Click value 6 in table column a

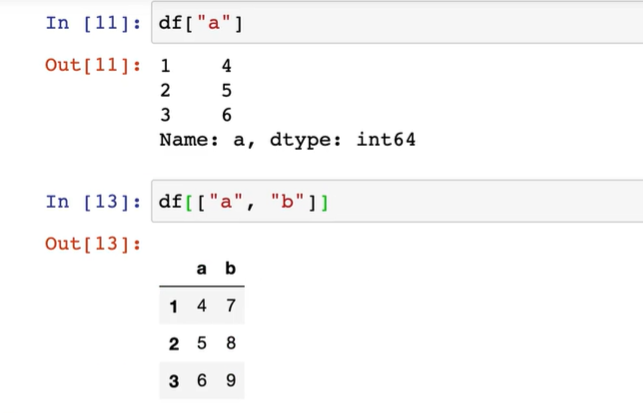(201, 380)
